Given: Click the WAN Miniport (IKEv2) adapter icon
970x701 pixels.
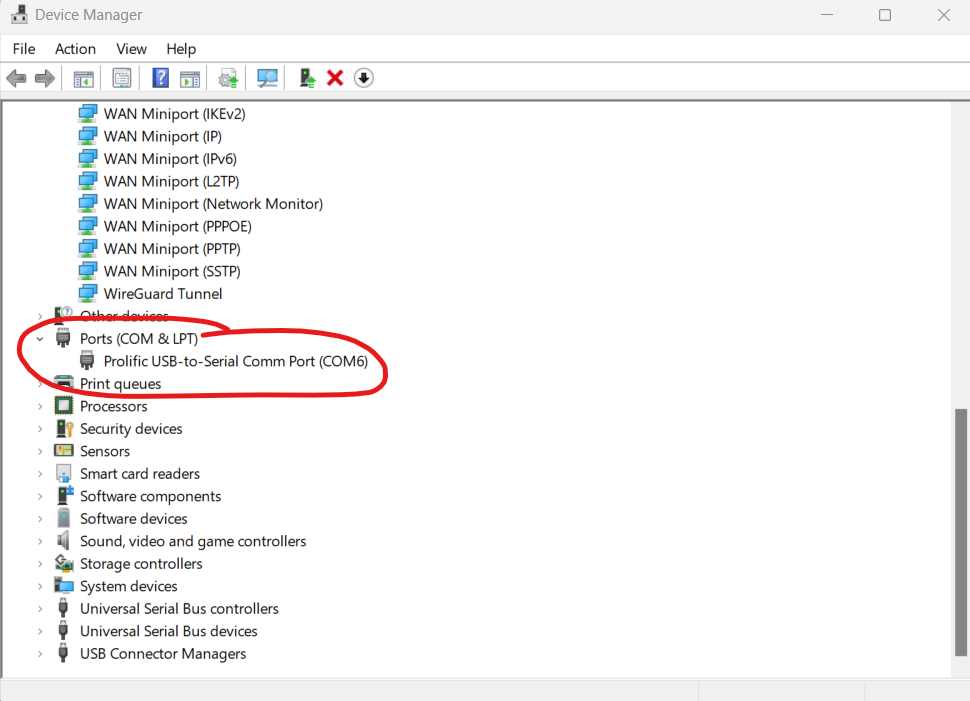Looking at the screenshot, I should pyautogui.click(x=88, y=114).
